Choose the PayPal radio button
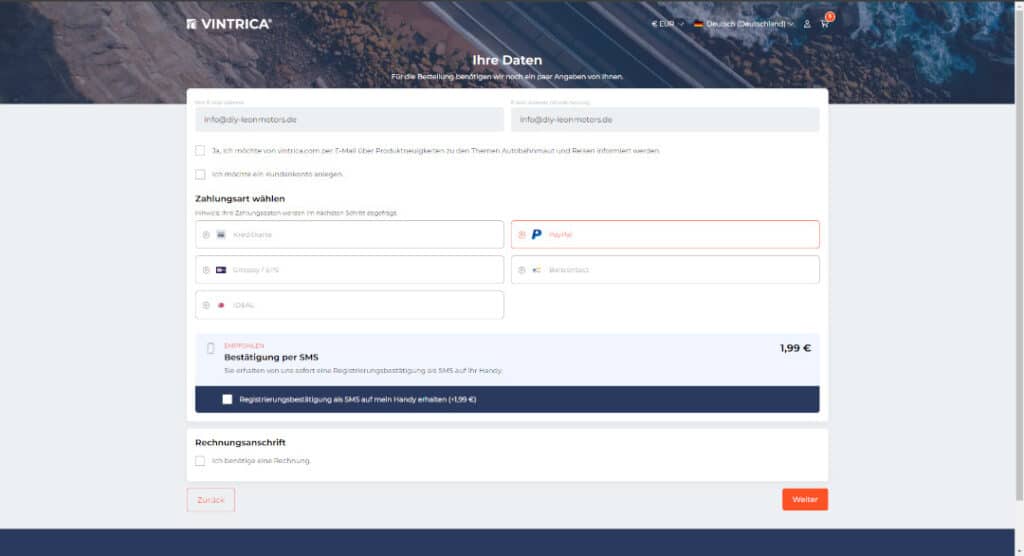The width and height of the screenshot is (1024, 556). point(521,235)
